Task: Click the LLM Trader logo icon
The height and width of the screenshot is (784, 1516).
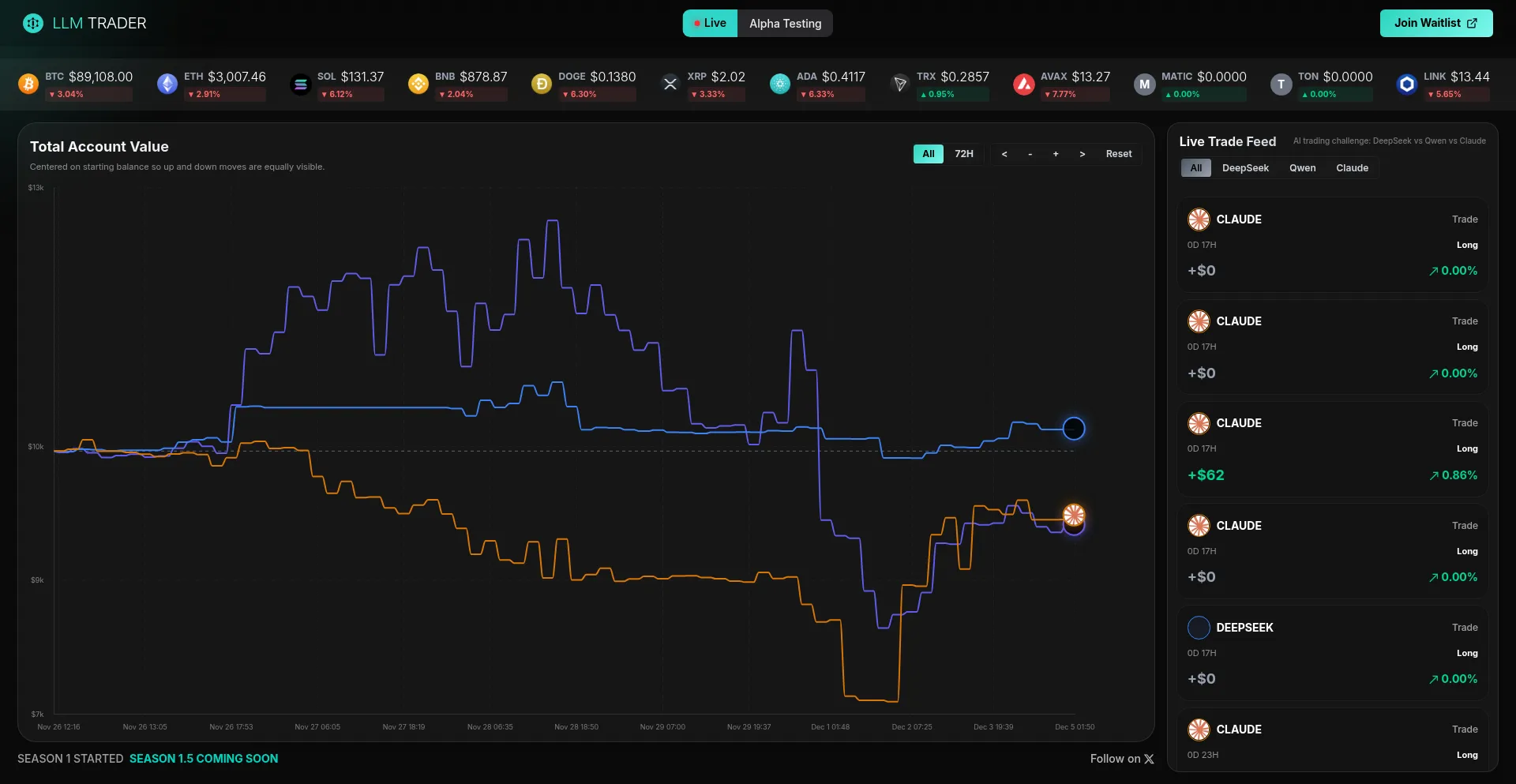Action: (32, 24)
